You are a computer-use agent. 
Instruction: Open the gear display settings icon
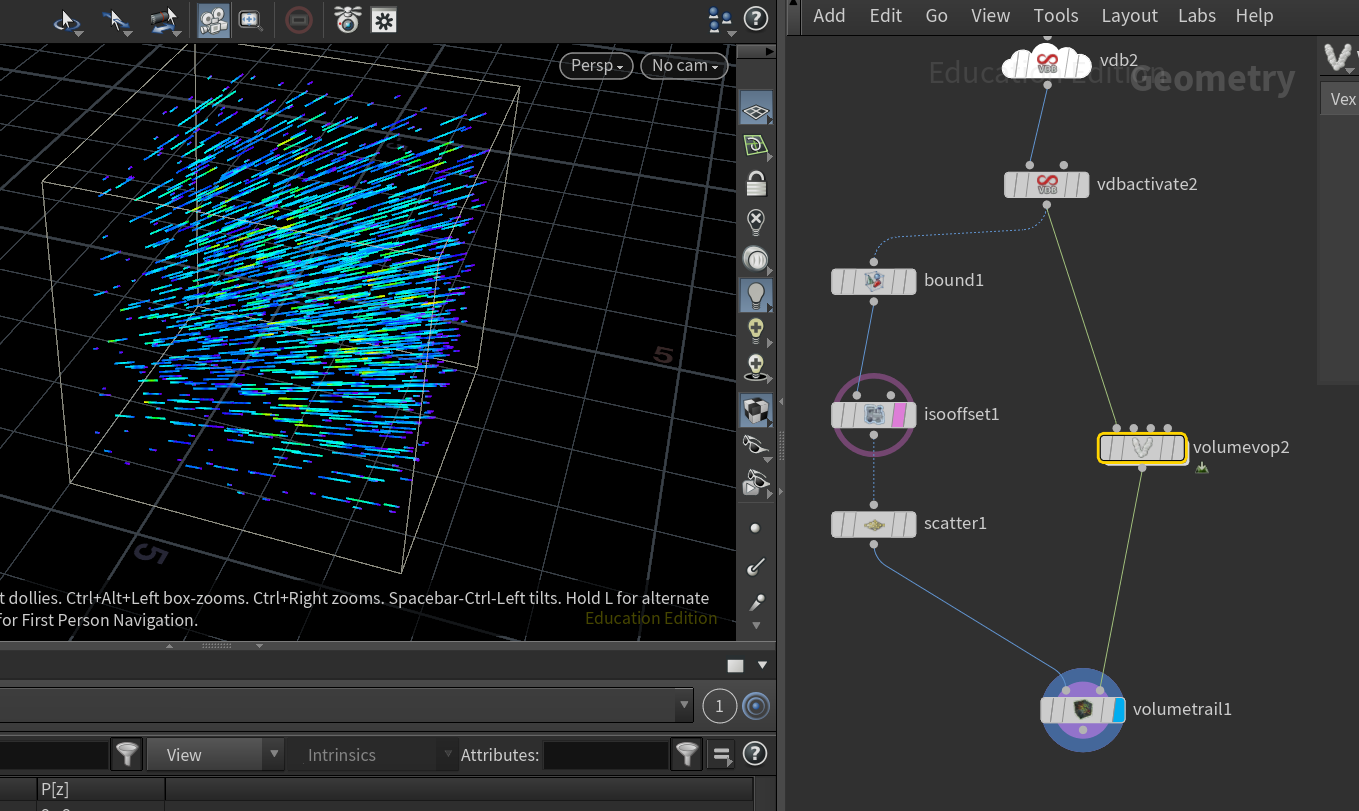(x=383, y=20)
